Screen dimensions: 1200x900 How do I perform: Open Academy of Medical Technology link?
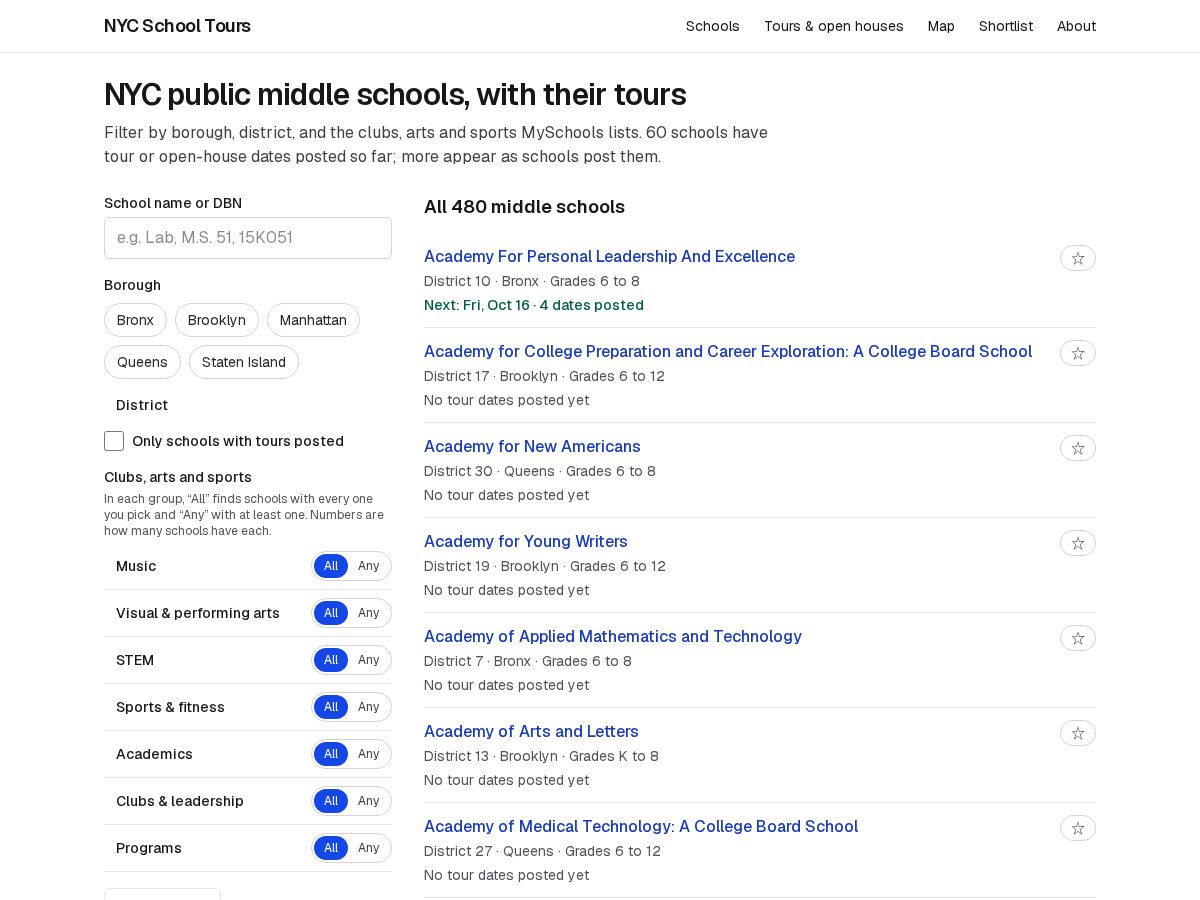click(x=641, y=826)
